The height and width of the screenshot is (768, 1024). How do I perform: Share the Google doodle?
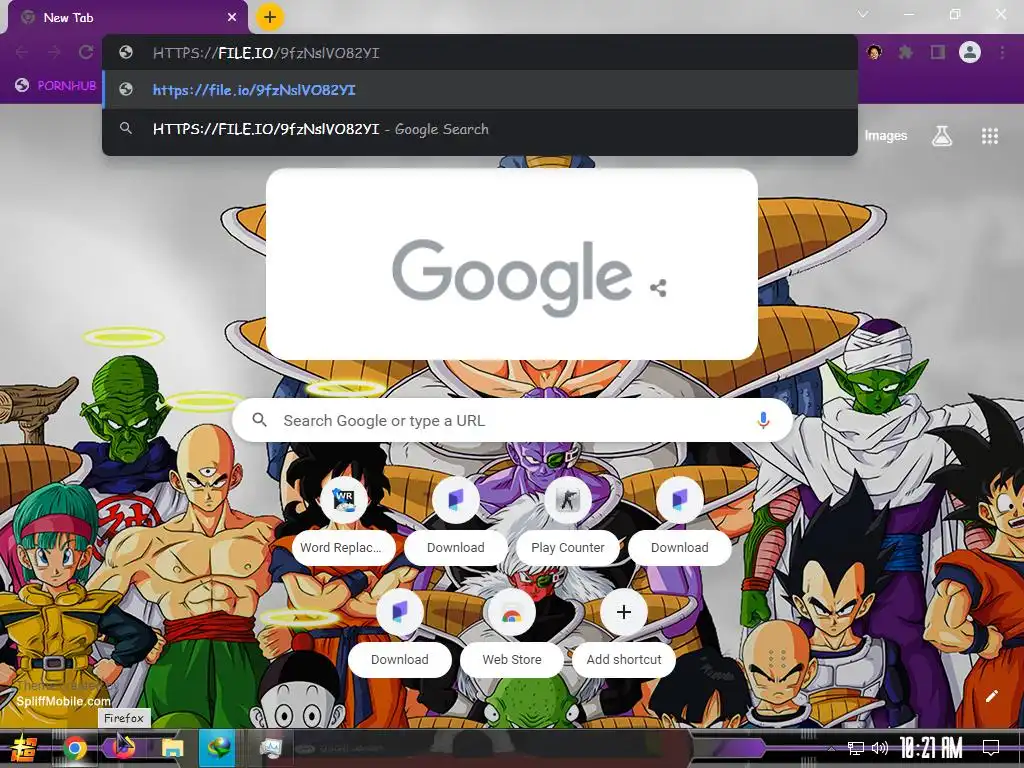[658, 288]
